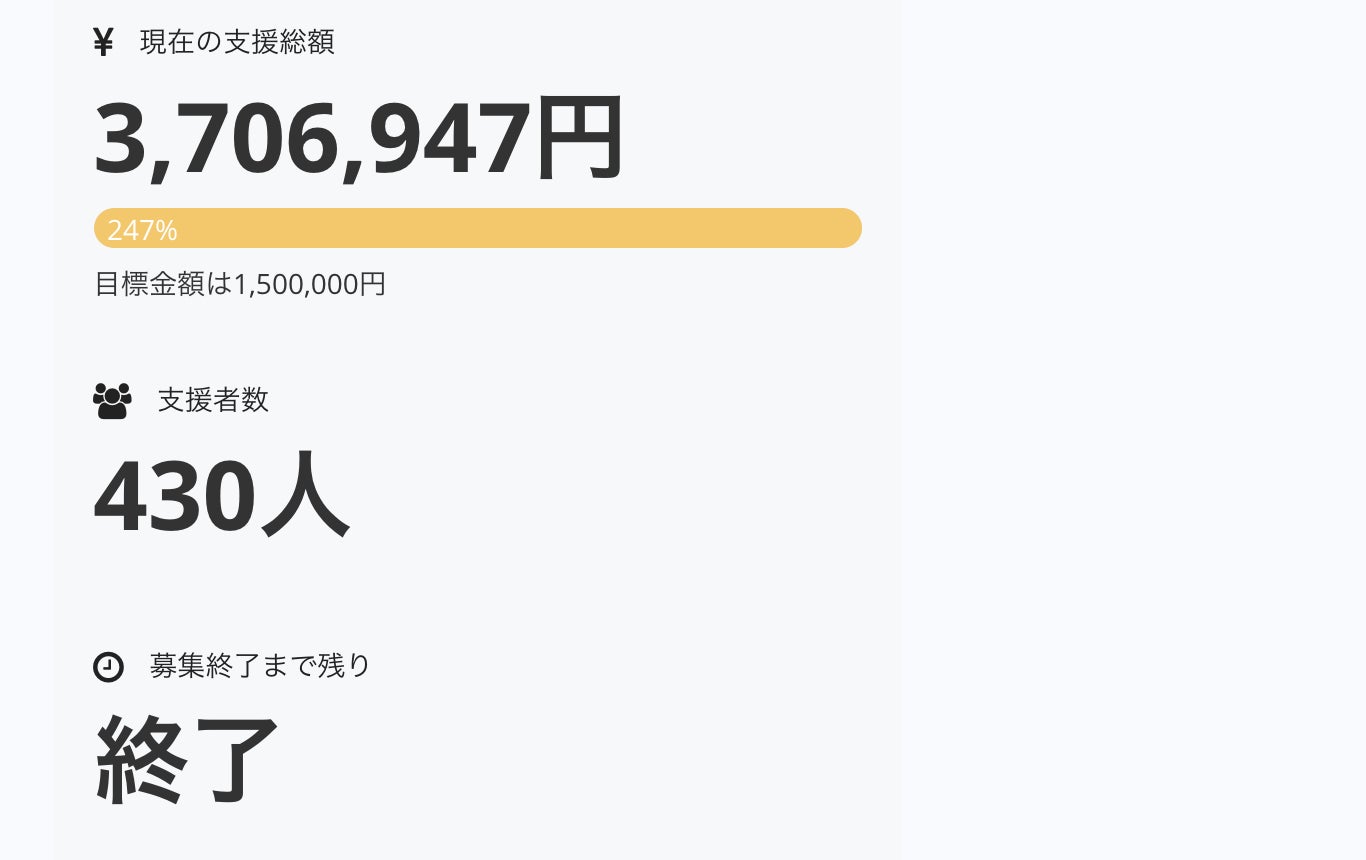This screenshot has height=860, width=1366.
Task: Select the 募集終了まで残り label
Action: (x=260, y=666)
